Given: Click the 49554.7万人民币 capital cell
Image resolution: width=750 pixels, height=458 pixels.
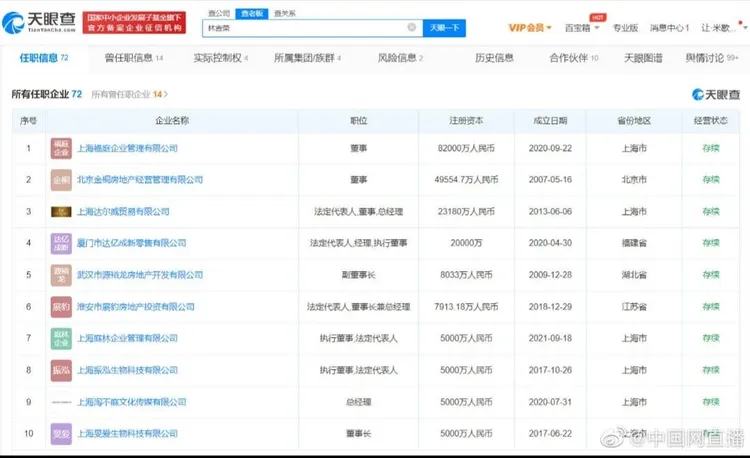Looking at the screenshot, I should tap(466, 180).
